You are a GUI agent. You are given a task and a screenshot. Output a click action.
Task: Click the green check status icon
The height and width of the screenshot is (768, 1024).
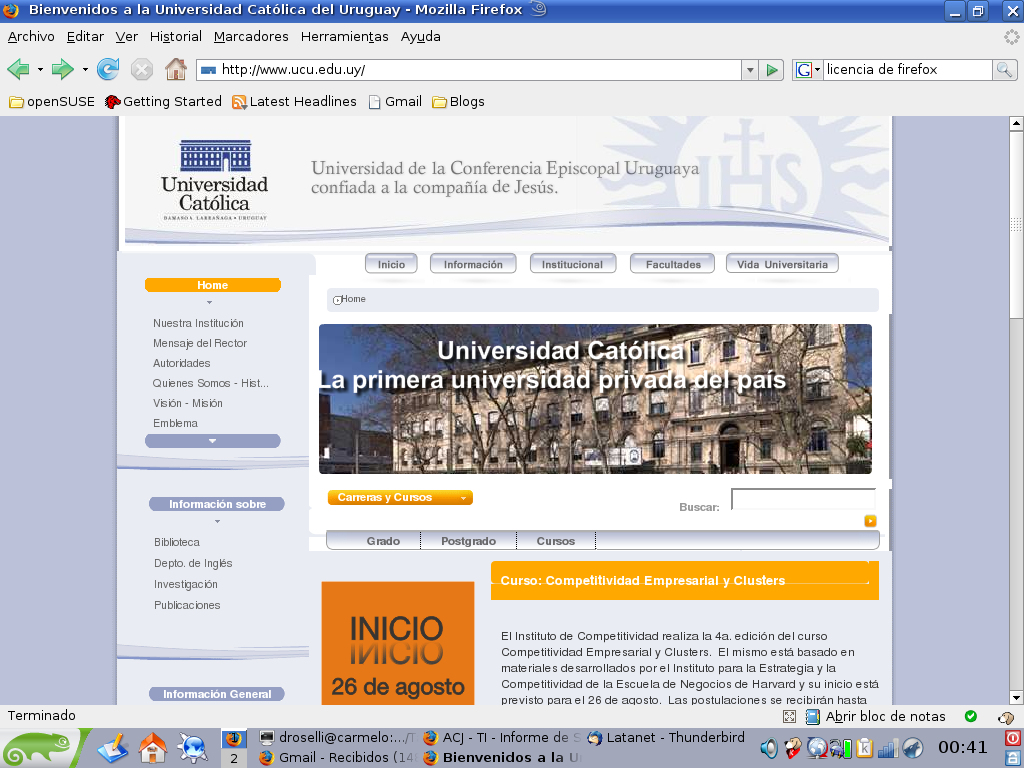click(970, 716)
